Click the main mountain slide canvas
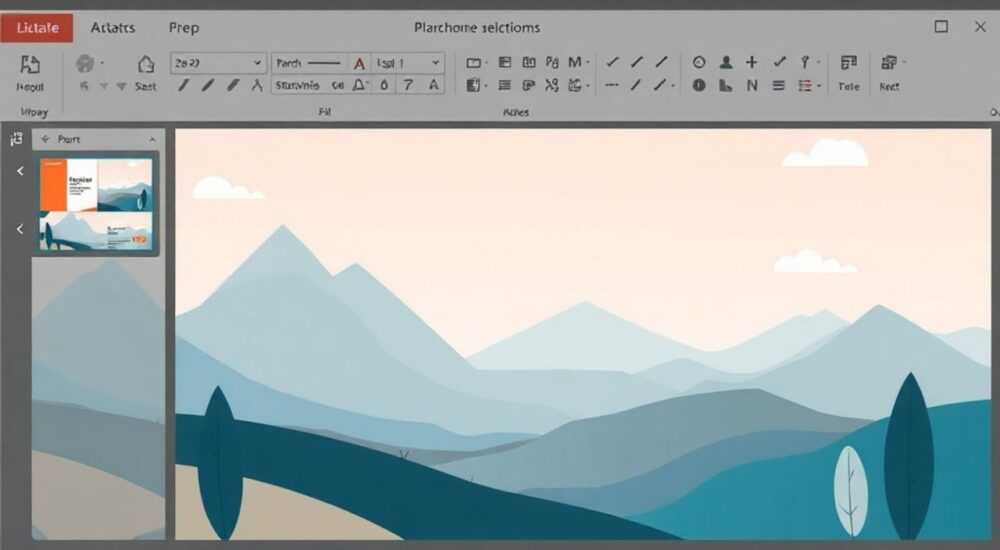This screenshot has width=1000, height=550. (583, 334)
